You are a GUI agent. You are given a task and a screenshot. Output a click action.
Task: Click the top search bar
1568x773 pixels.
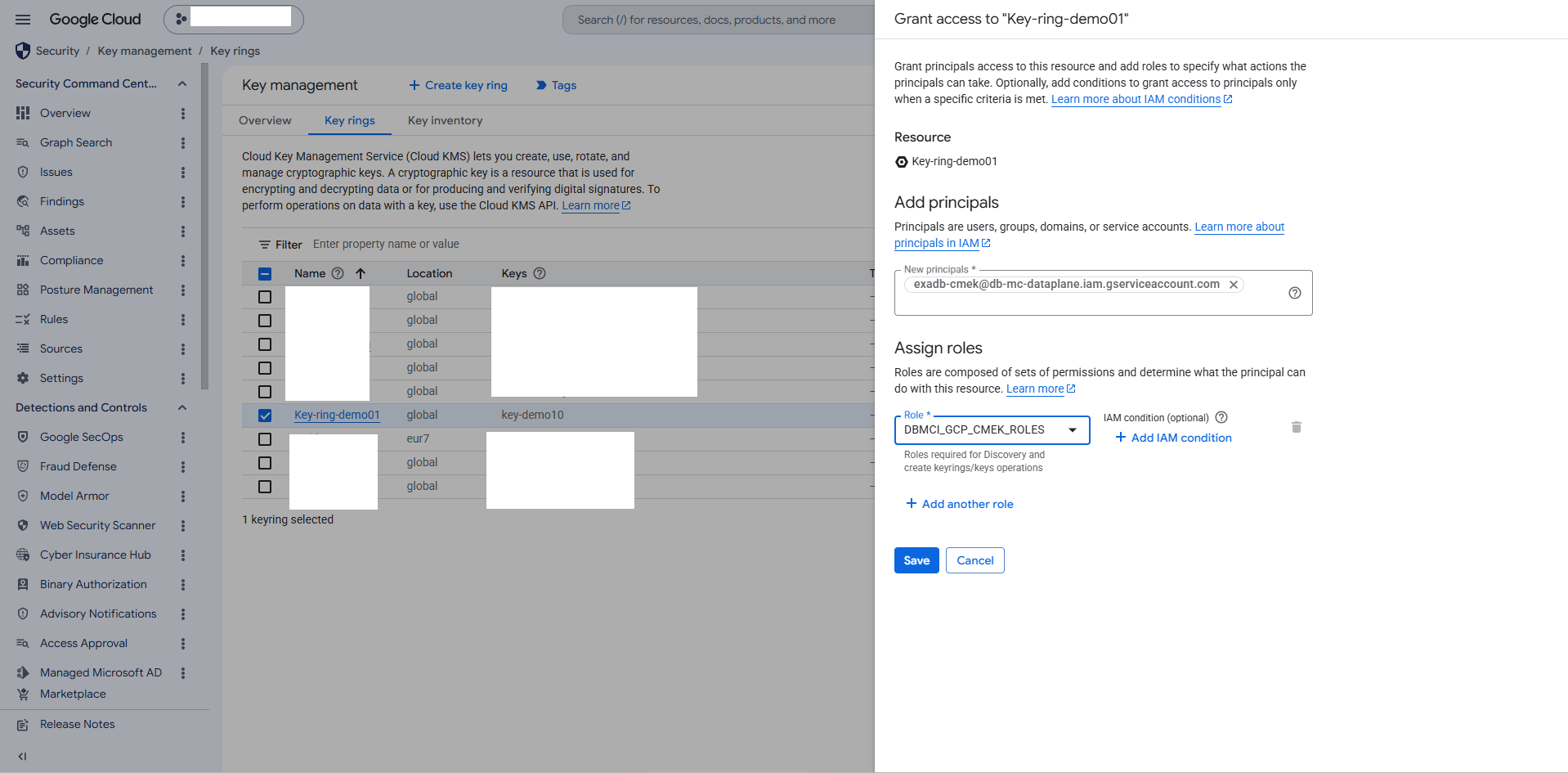(x=719, y=20)
